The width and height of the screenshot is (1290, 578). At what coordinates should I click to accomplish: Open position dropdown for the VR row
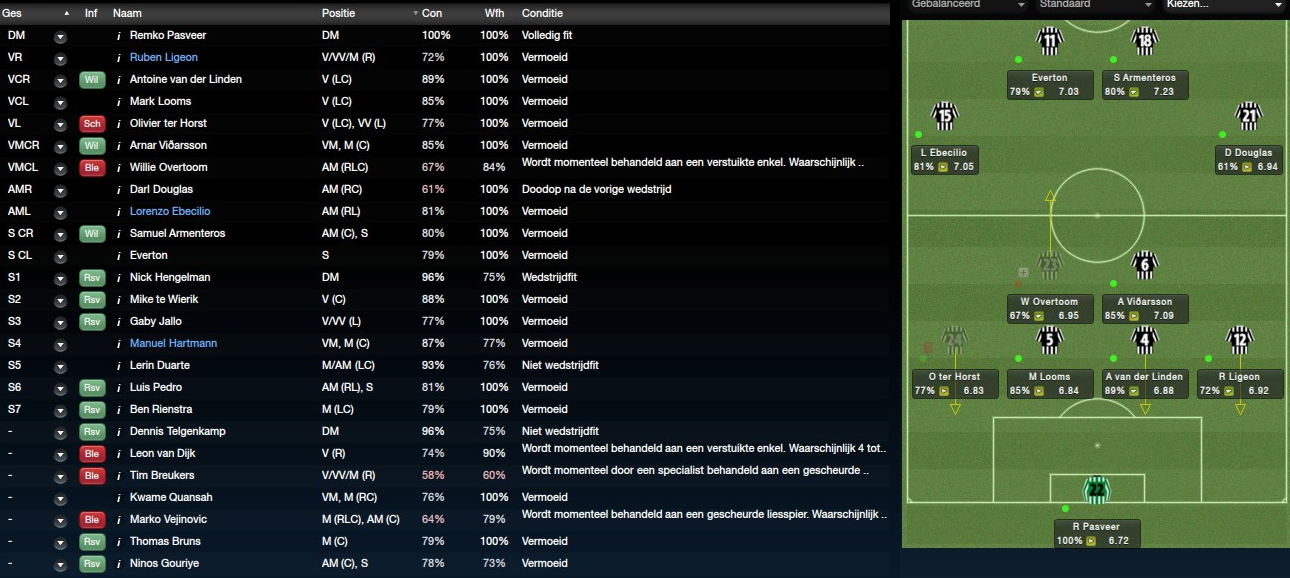coord(61,58)
